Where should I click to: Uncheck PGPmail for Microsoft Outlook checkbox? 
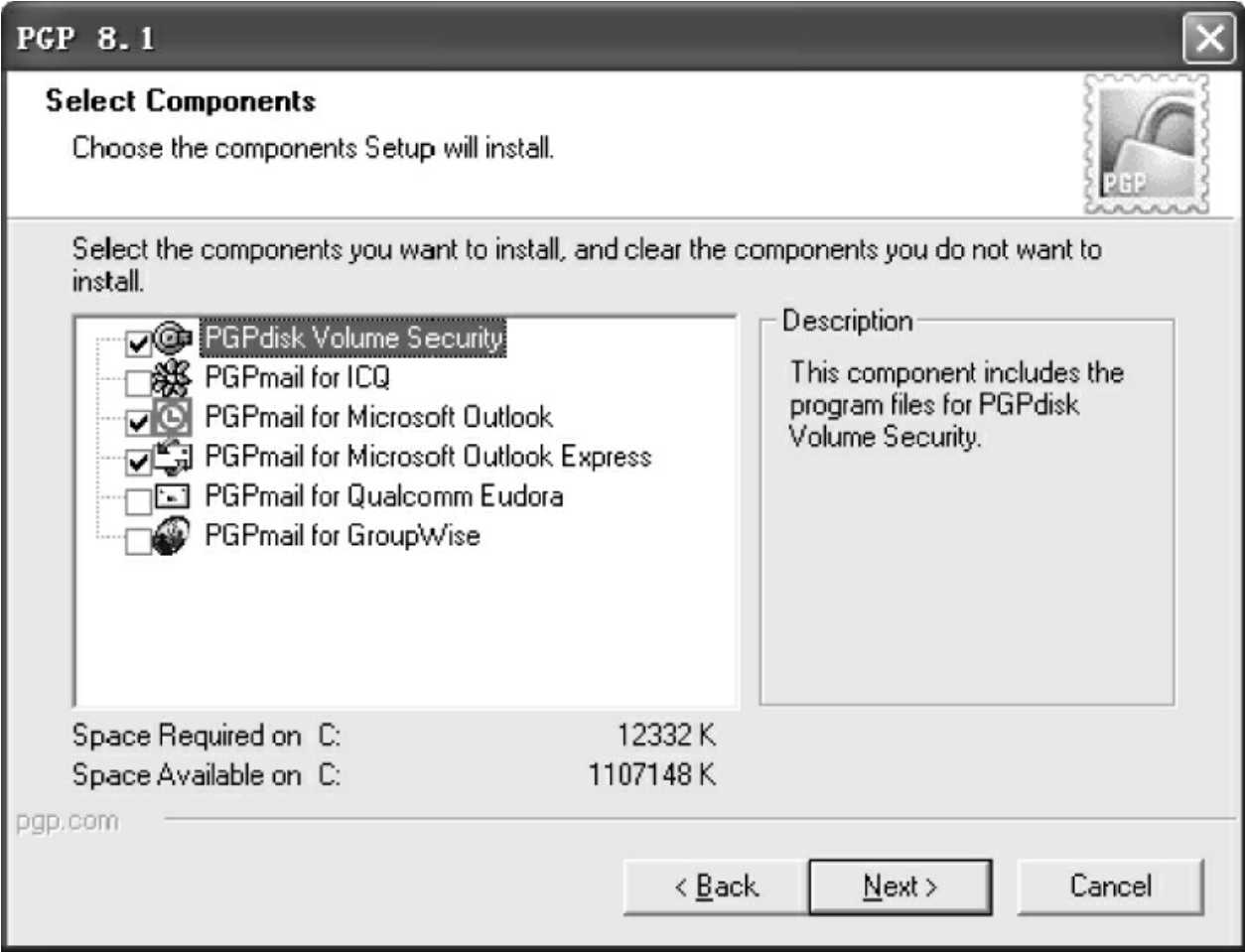click(x=139, y=423)
